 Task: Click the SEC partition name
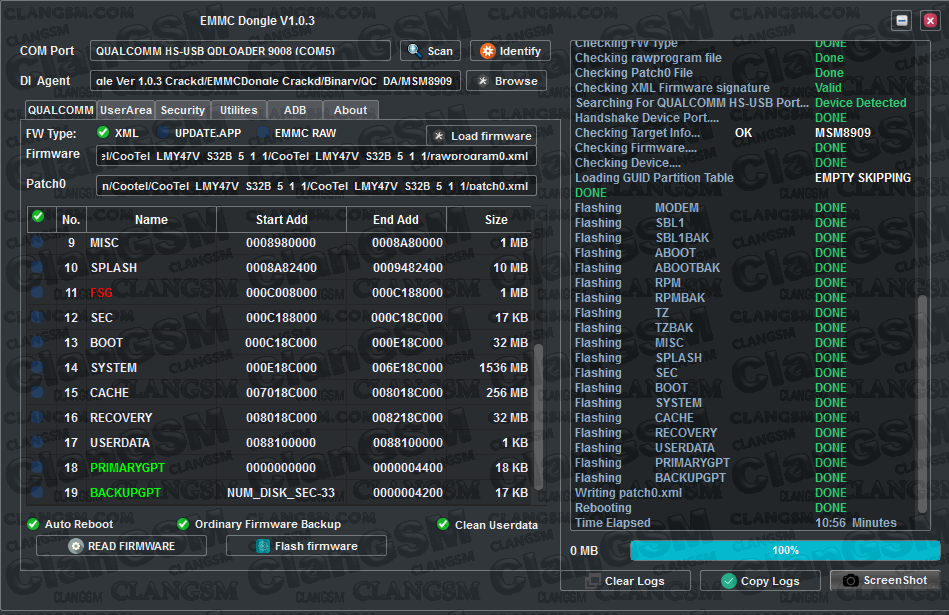coord(102,318)
